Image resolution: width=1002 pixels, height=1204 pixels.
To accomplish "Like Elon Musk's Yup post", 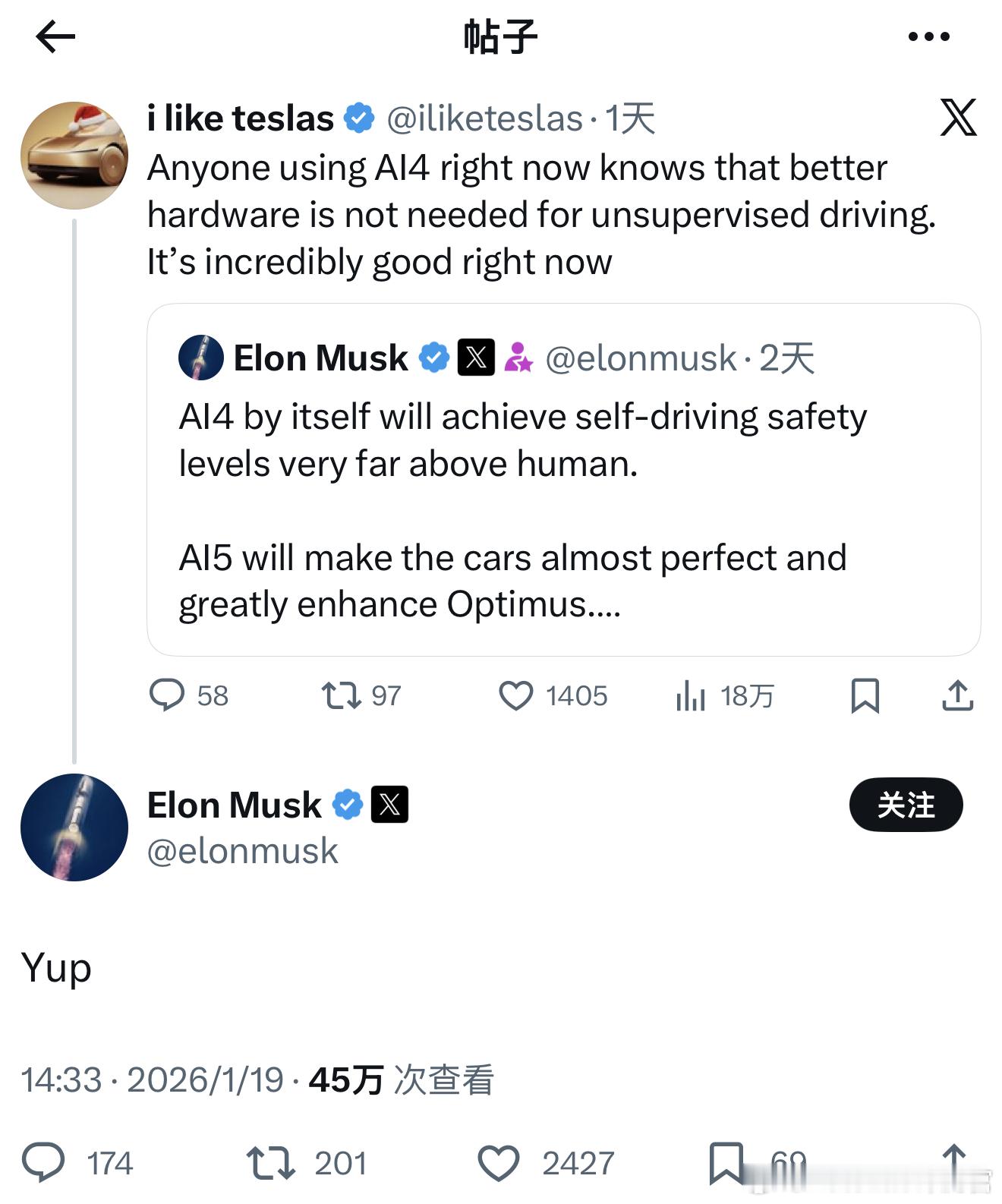I will coord(499,1162).
